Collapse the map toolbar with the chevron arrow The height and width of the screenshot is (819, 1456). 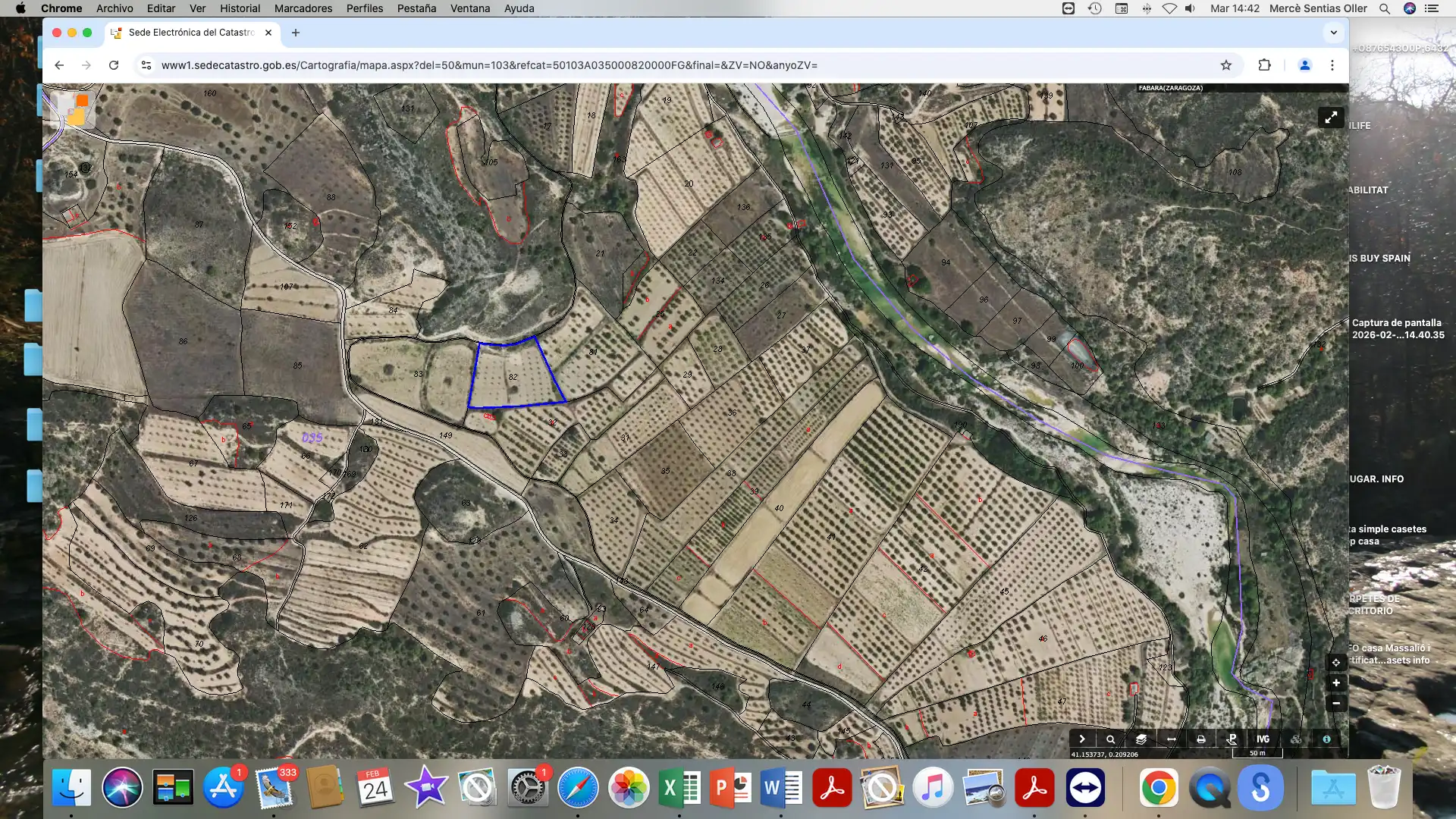(1082, 739)
